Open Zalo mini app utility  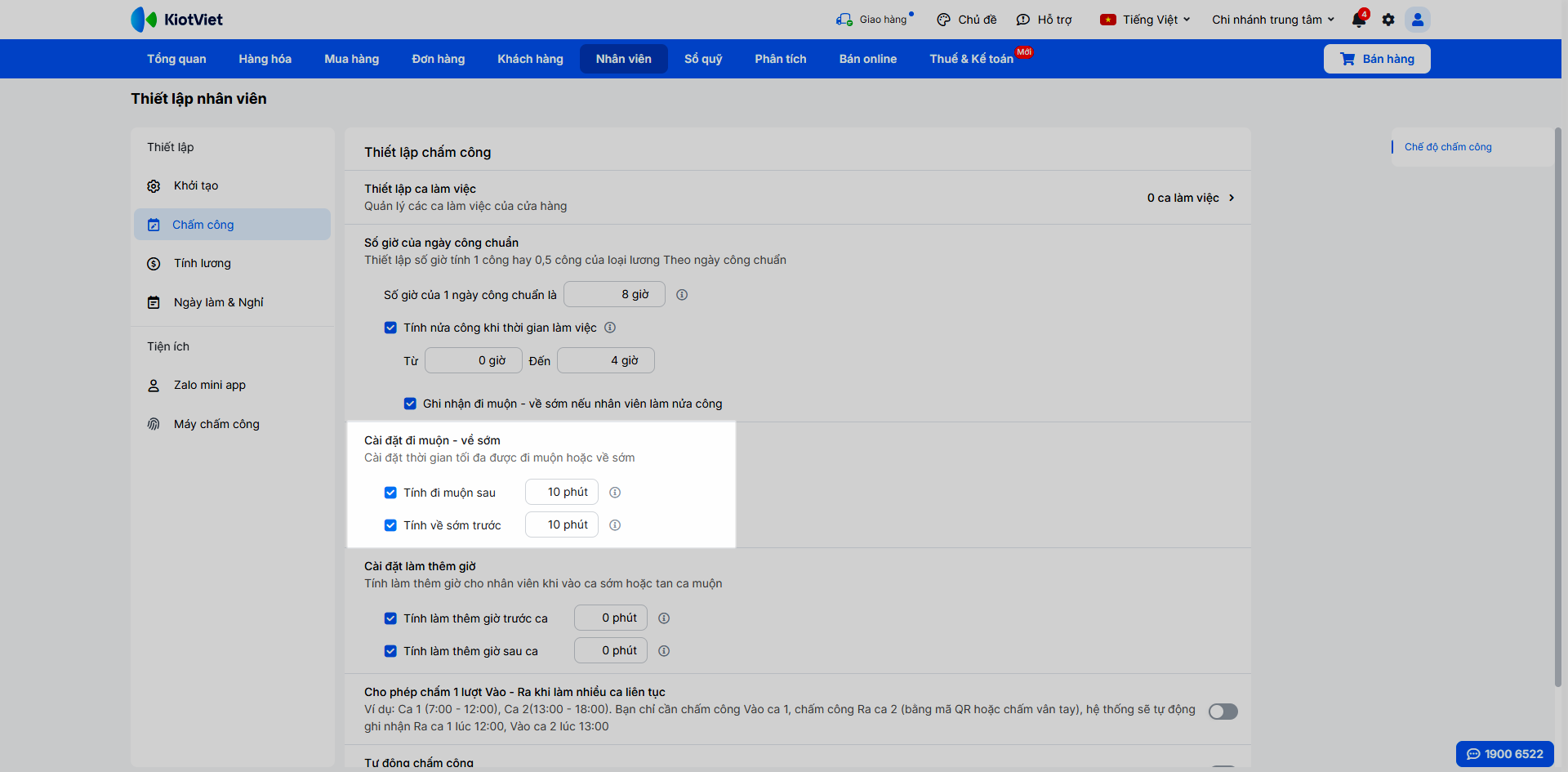point(232,386)
